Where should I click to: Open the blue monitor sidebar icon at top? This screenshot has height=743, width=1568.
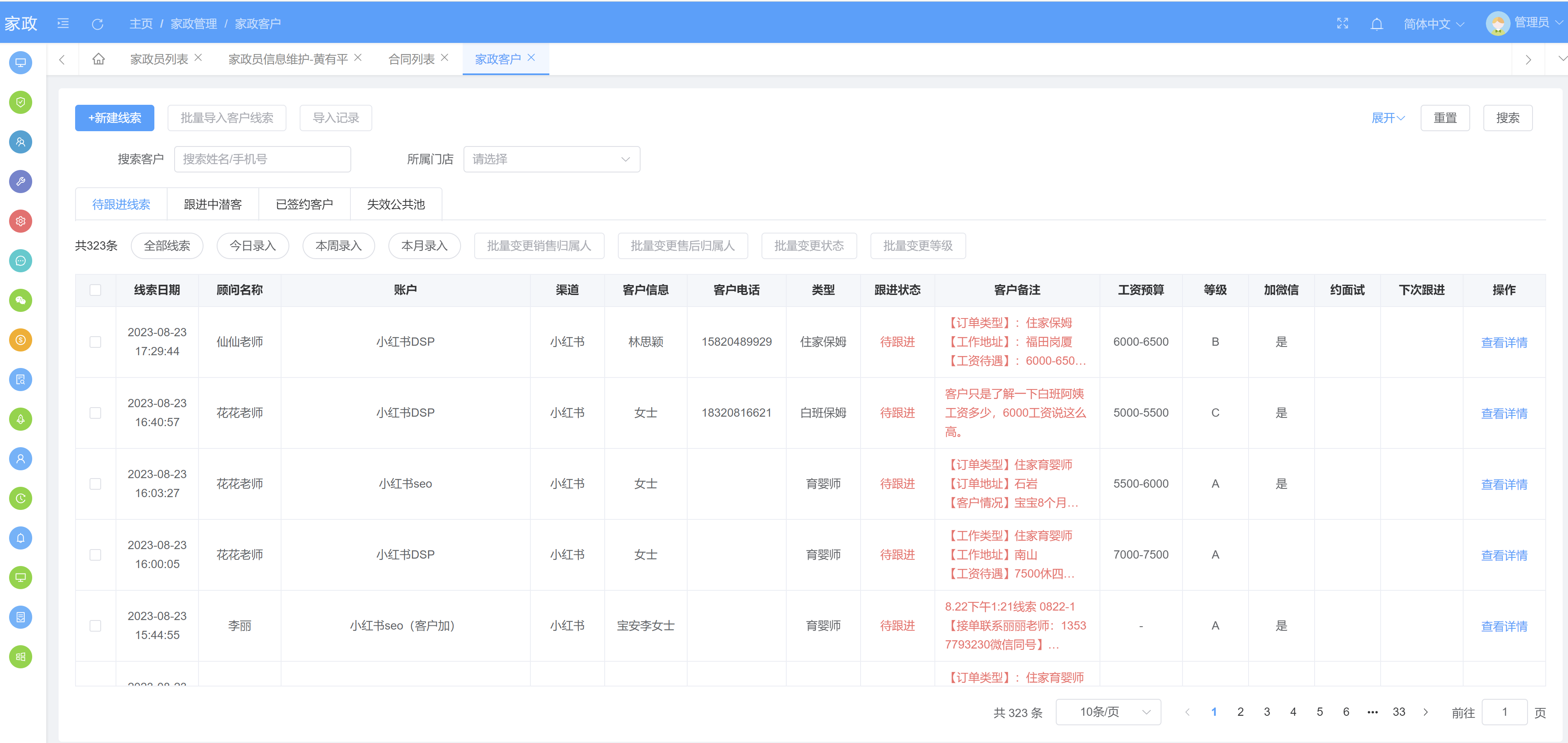21,63
